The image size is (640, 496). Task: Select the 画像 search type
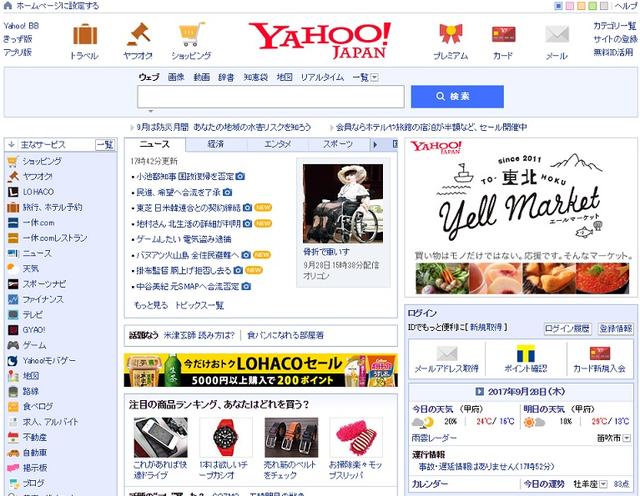pos(176,77)
